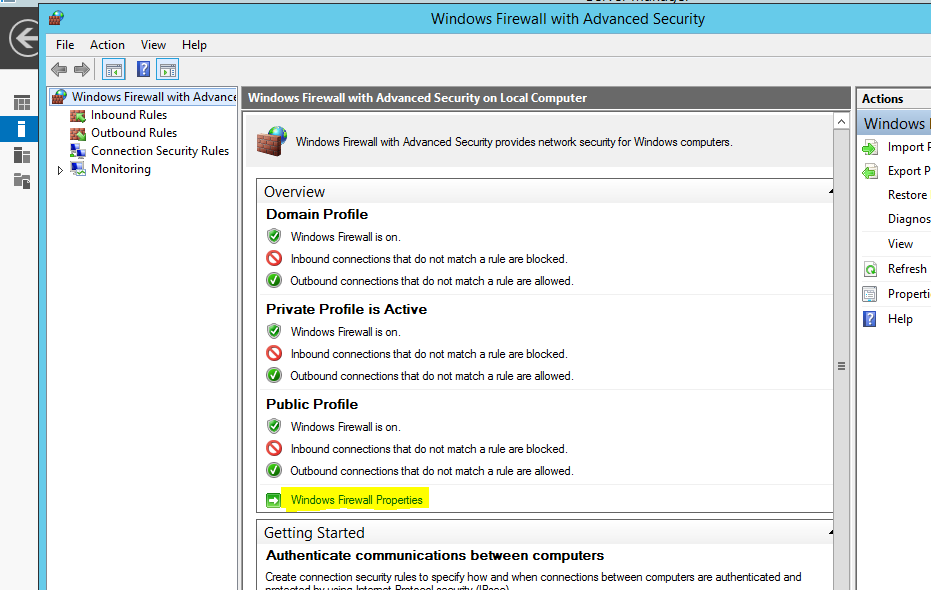The width and height of the screenshot is (931, 590).
Task: Open the View menu
Action: (153, 45)
